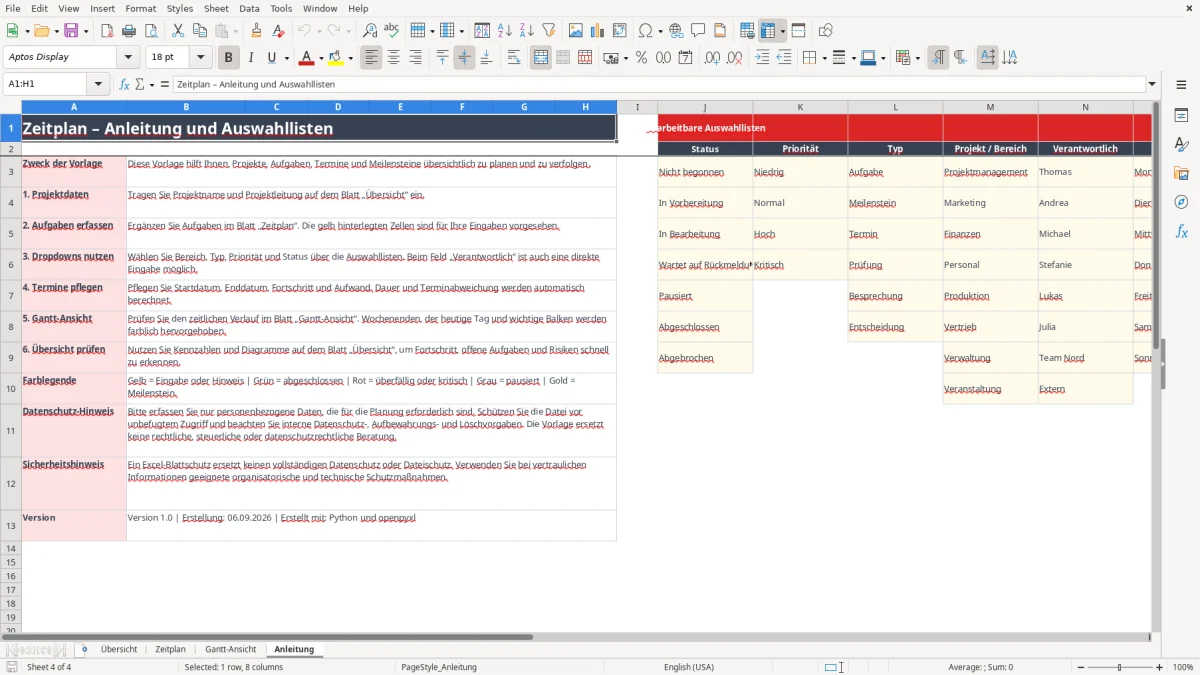This screenshot has width=1200, height=675.
Task: Open the Sidebar Gallery deck
Action: coord(1181,173)
